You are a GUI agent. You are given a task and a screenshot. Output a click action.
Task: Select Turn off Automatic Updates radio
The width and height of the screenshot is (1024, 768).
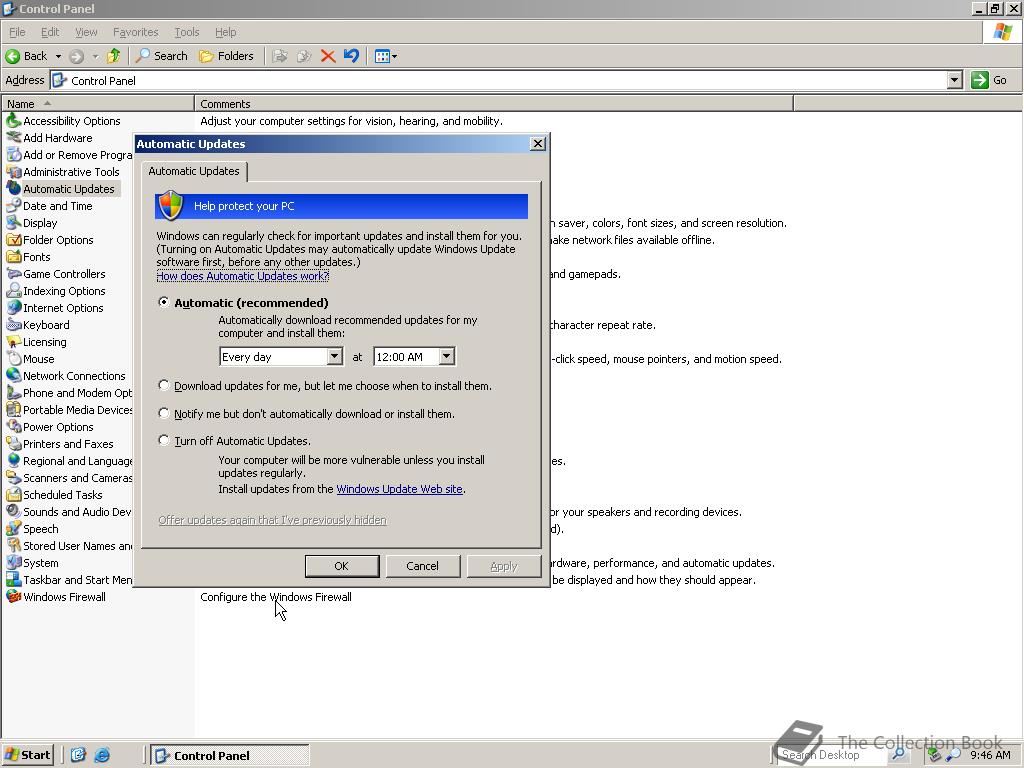coord(164,440)
